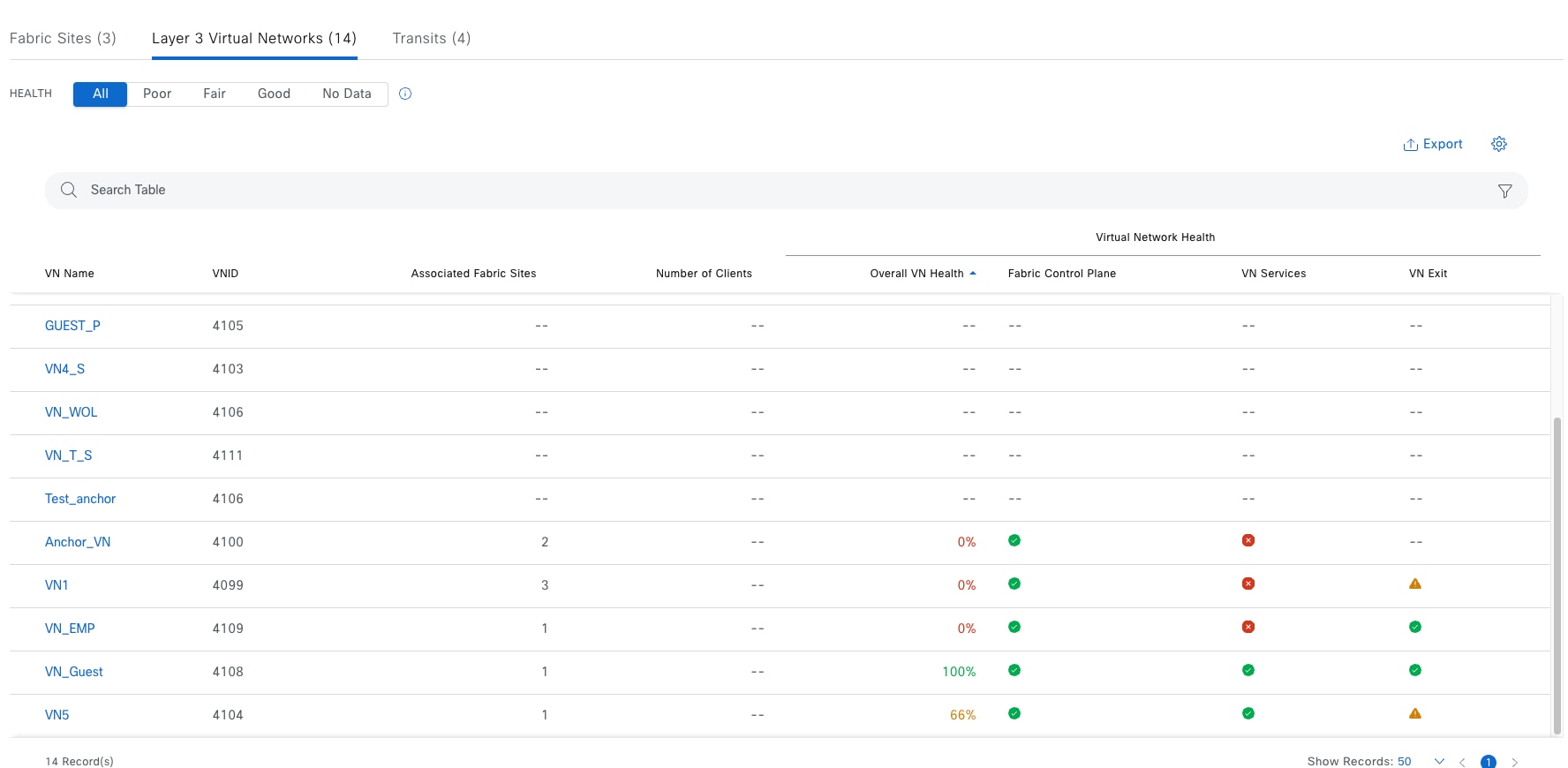The image size is (1568, 768).
Task: Click the green VN Exit status icon for VN_EMP
Action: click(x=1414, y=627)
